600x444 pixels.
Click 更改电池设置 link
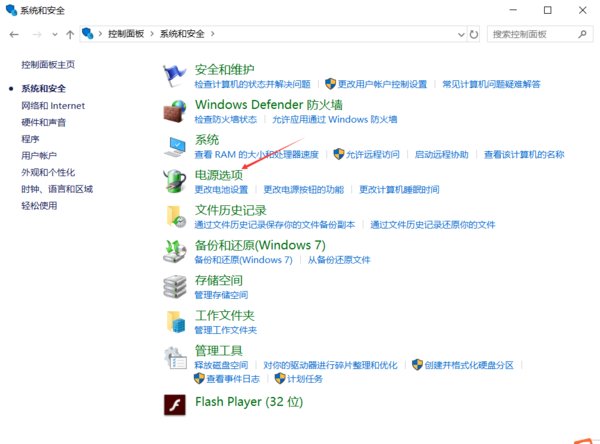tap(221, 189)
